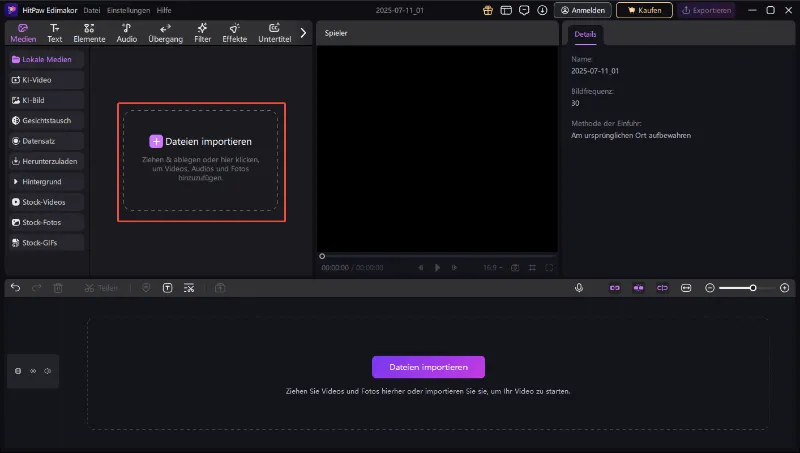Image resolution: width=800 pixels, height=453 pixels.
Task: Mute the track using the speaker icon
Action: (x=47, y=371)
